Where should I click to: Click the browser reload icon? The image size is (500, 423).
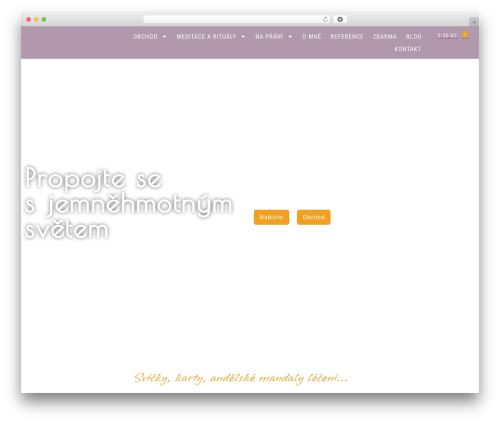(325, 19)
